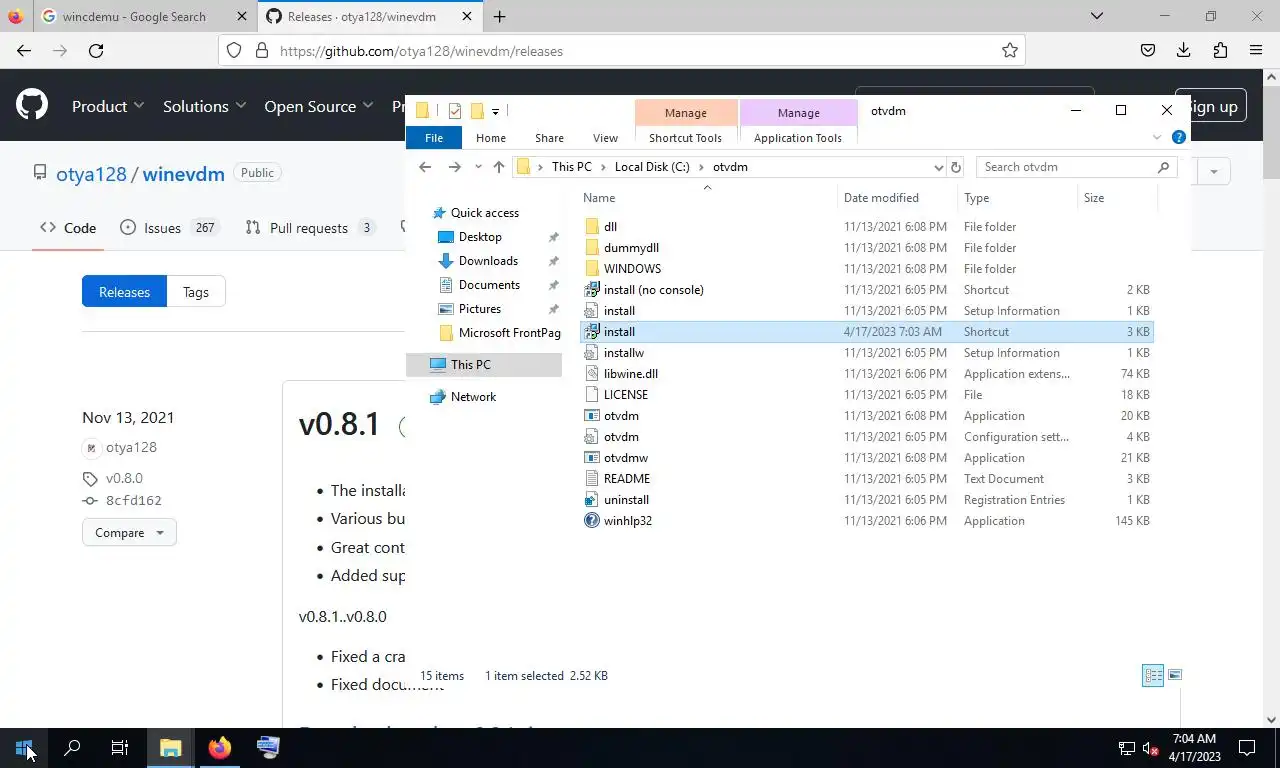Open the Shortcut Tools ribbon tab
Screen dimensions: 1280x768
point(685,137)
